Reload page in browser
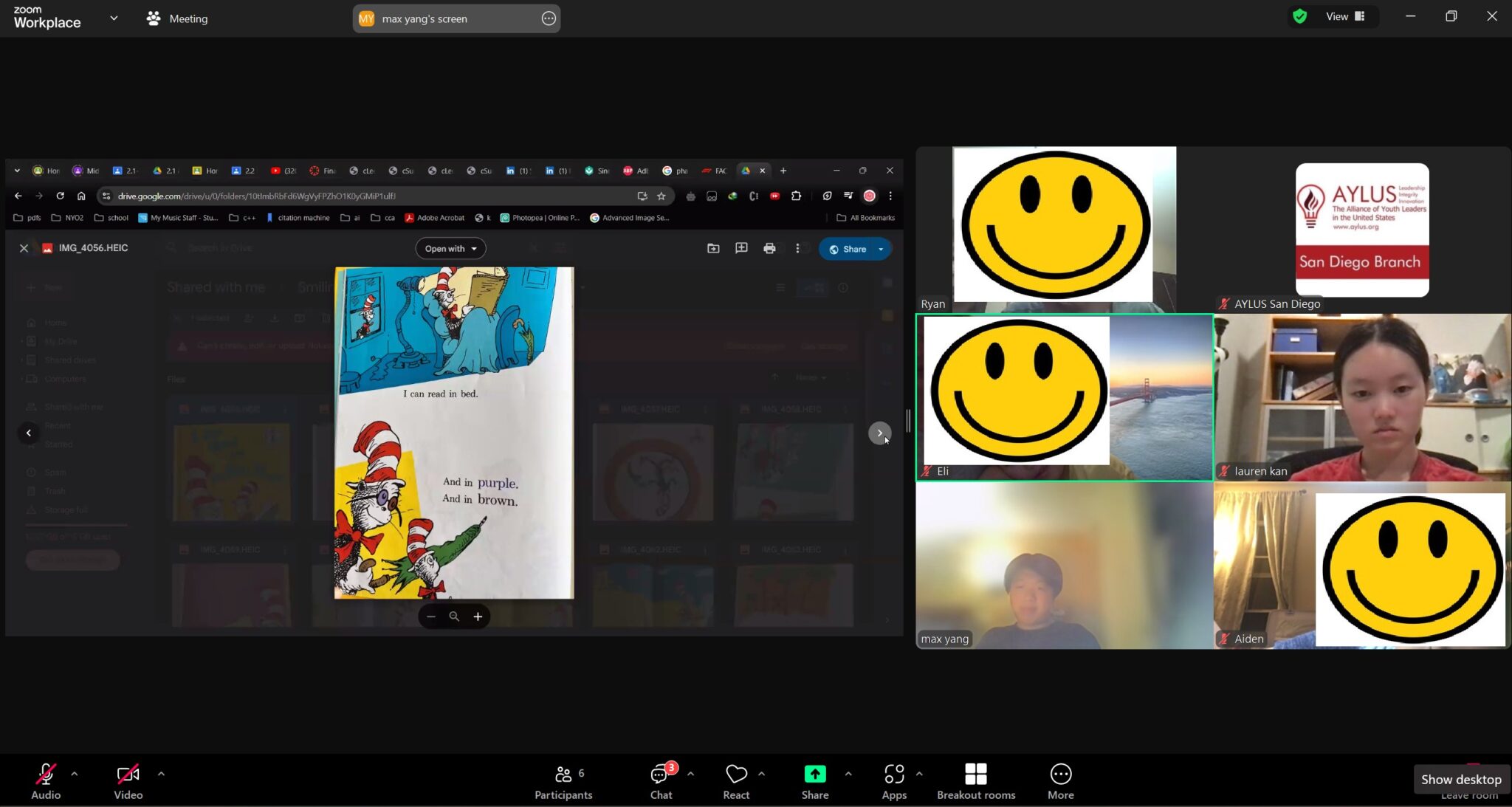The image size is (1512, 807). pos(60,196)
